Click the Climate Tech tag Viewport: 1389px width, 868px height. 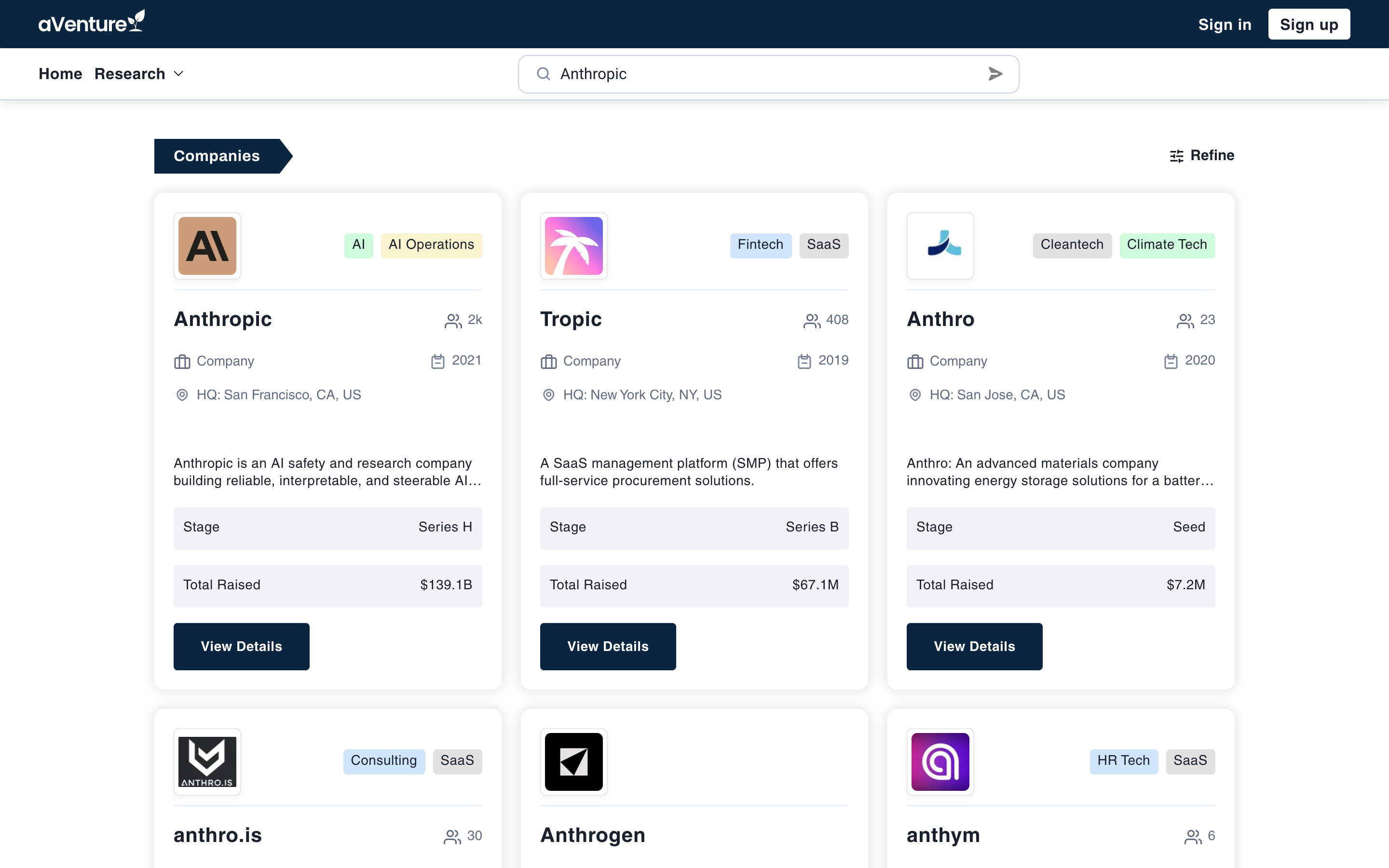[x=1167, y=245]
